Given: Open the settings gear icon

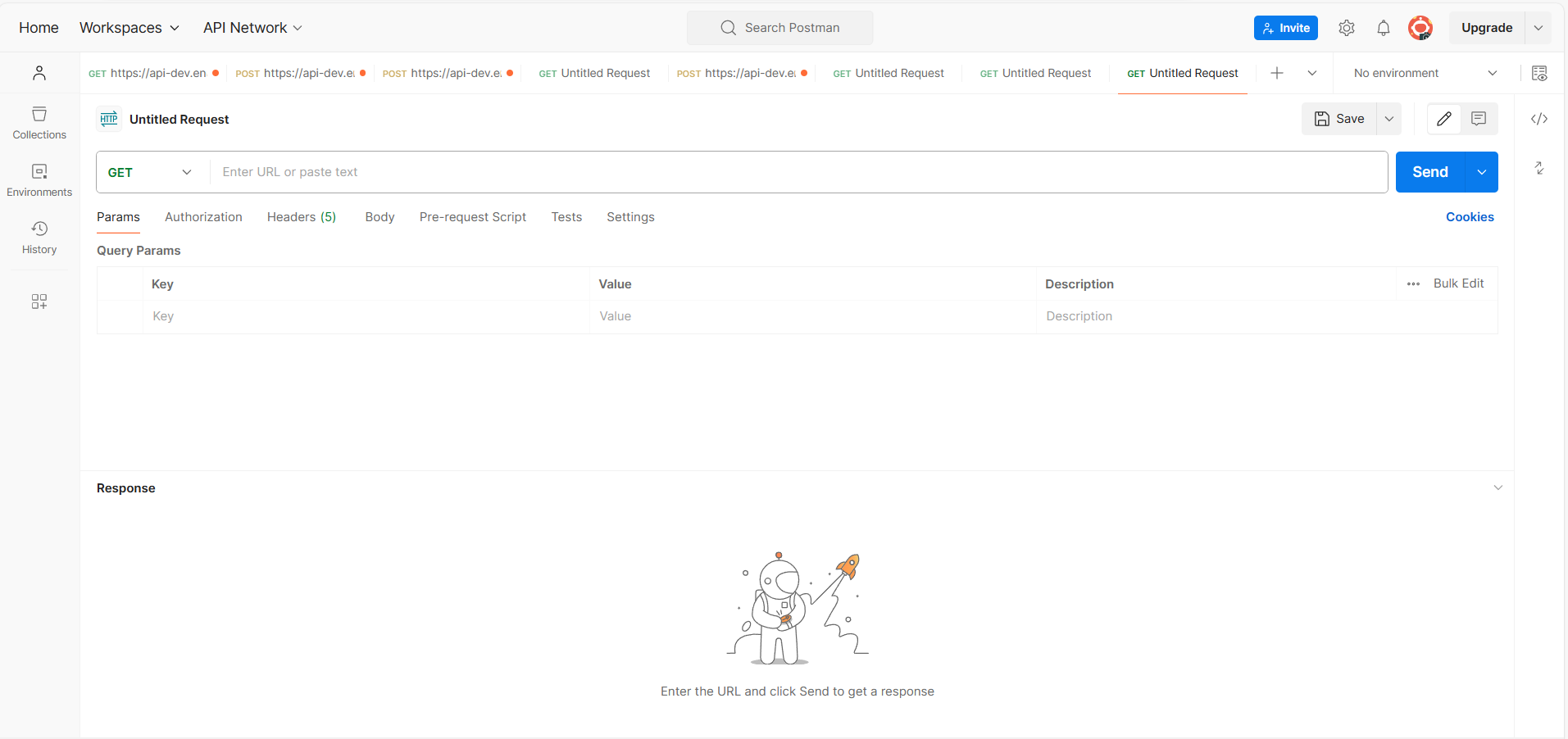Looking at the screenshot, I should (x=1346, y=28).
